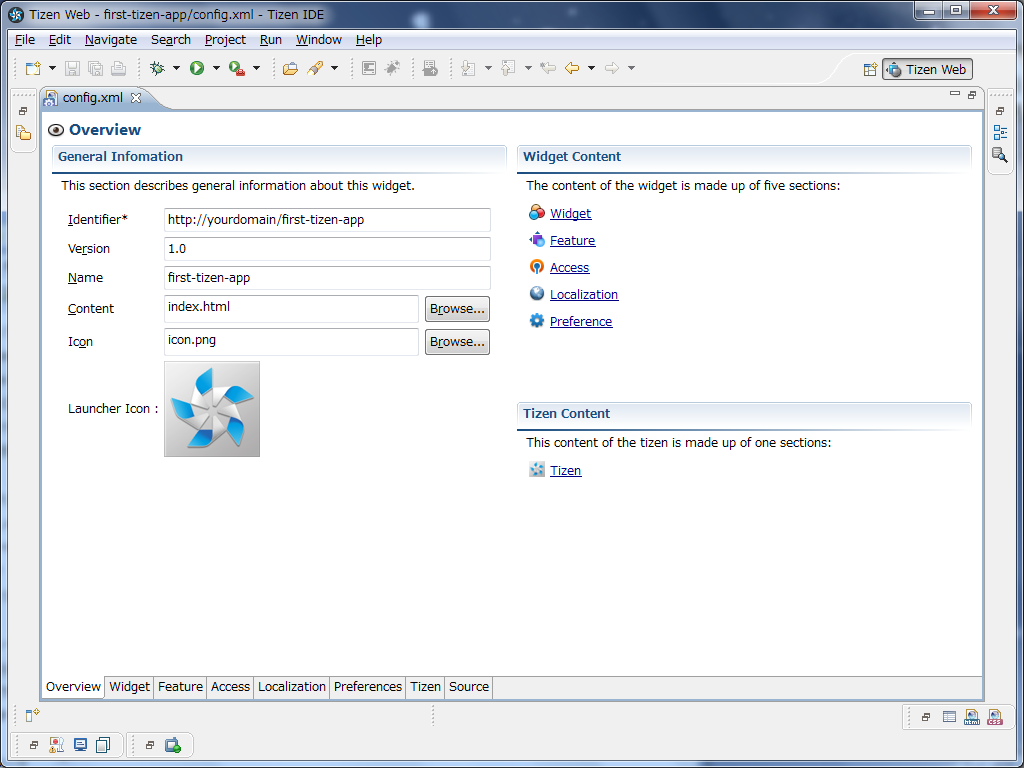Open the Feature link
This screenshot has height=768, width=1024.
[572, 240]
